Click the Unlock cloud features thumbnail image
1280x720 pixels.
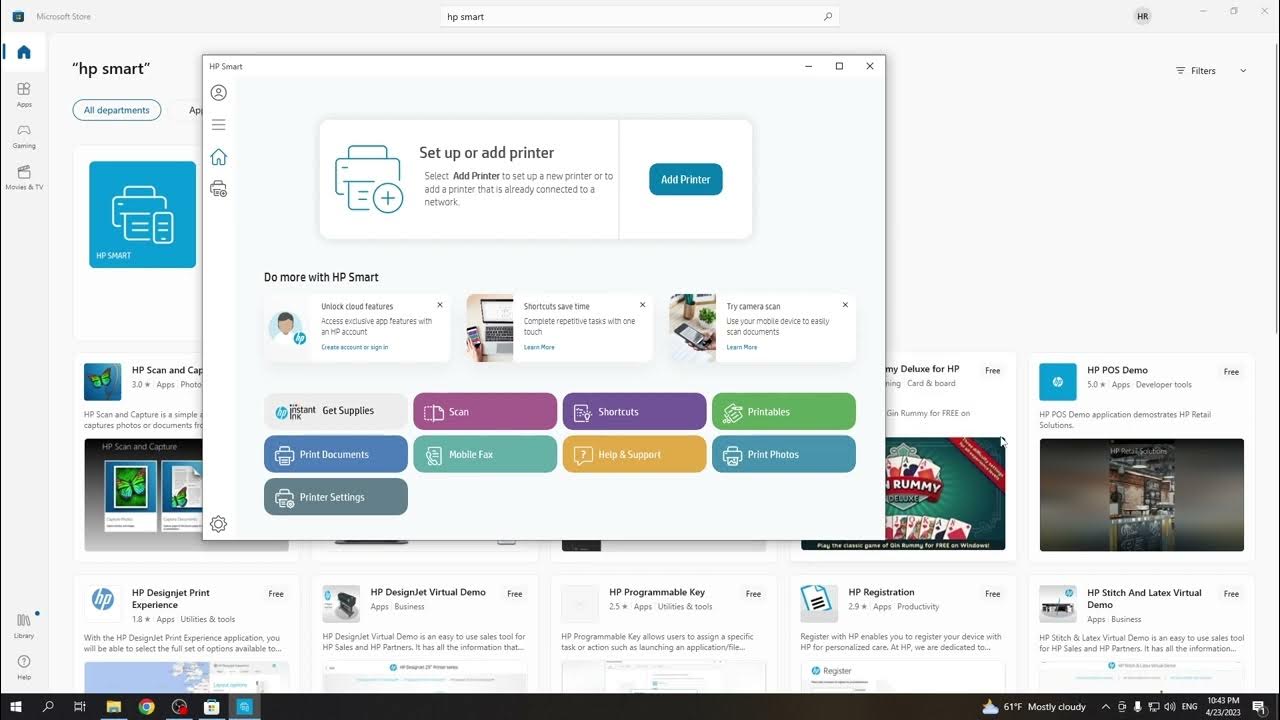[x=288, y=328]
